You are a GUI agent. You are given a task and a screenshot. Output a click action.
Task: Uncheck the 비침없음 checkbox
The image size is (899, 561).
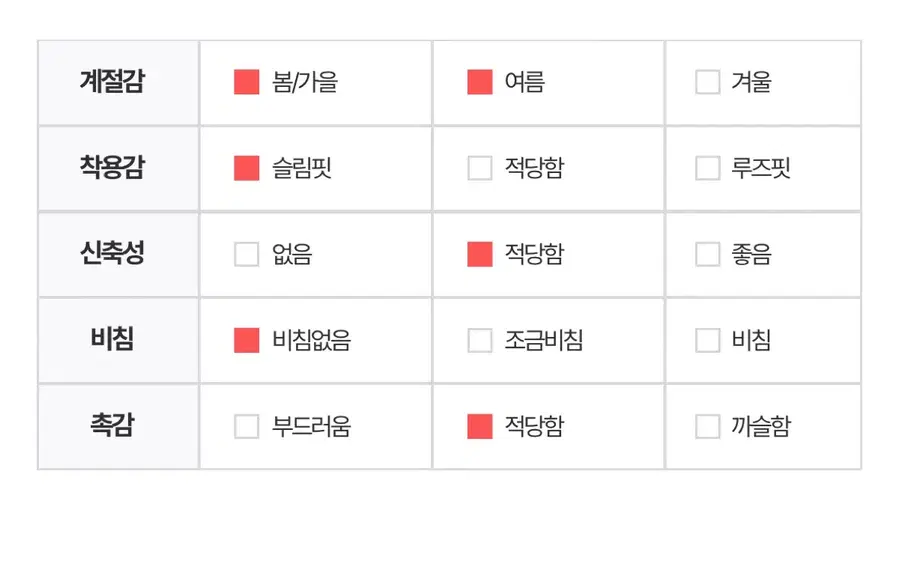coord(246,340)
